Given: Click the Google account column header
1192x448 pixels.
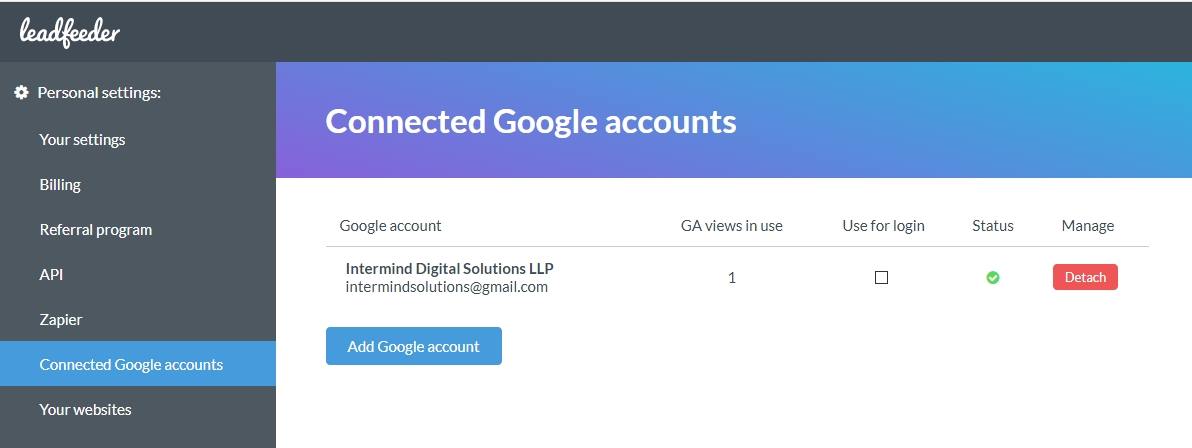Looking at the screenshot, I should click(x=390, y=225).
